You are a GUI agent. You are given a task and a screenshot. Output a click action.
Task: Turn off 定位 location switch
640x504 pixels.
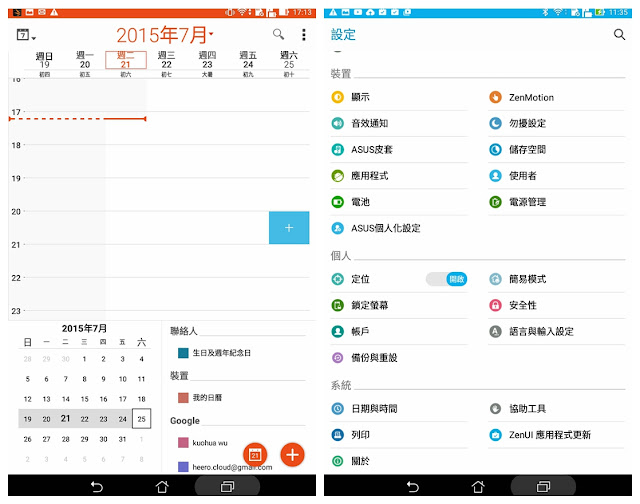point(447,279)
